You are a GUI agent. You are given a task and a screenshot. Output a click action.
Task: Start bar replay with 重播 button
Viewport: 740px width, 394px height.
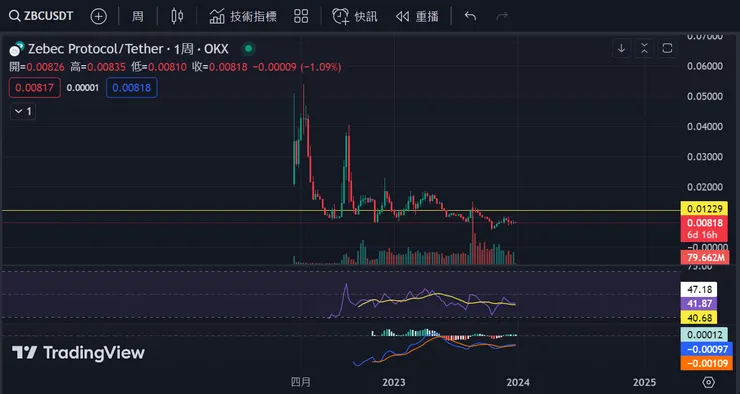(x=417, y=17)
